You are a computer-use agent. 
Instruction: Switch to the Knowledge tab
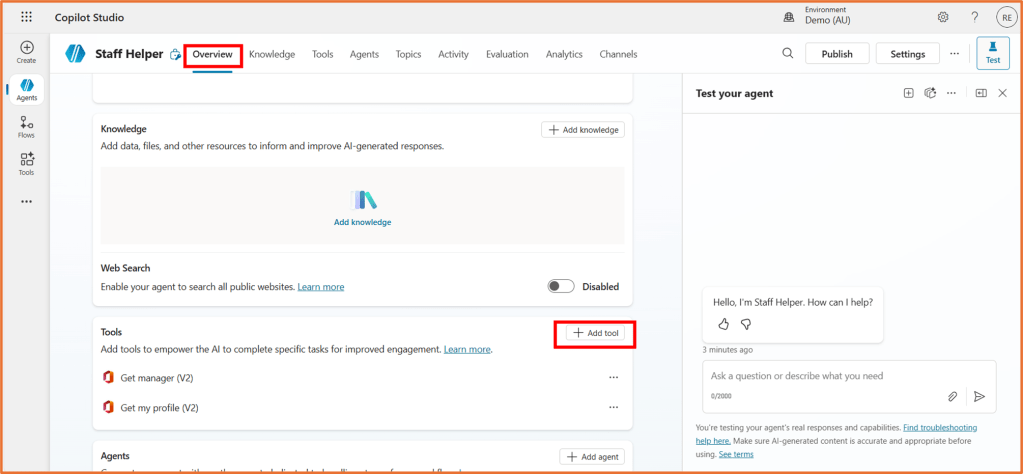[272, 55]
